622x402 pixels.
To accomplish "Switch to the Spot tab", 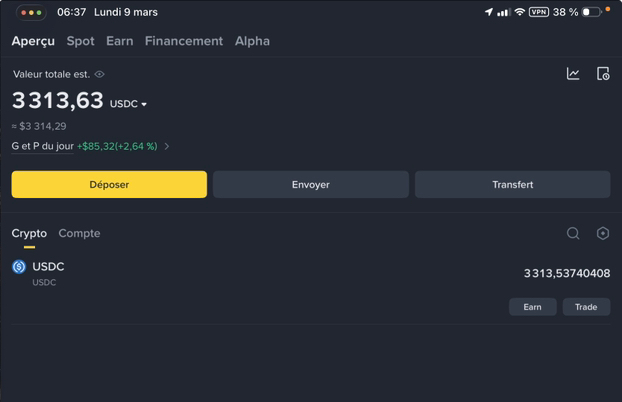I will (80, 41).
